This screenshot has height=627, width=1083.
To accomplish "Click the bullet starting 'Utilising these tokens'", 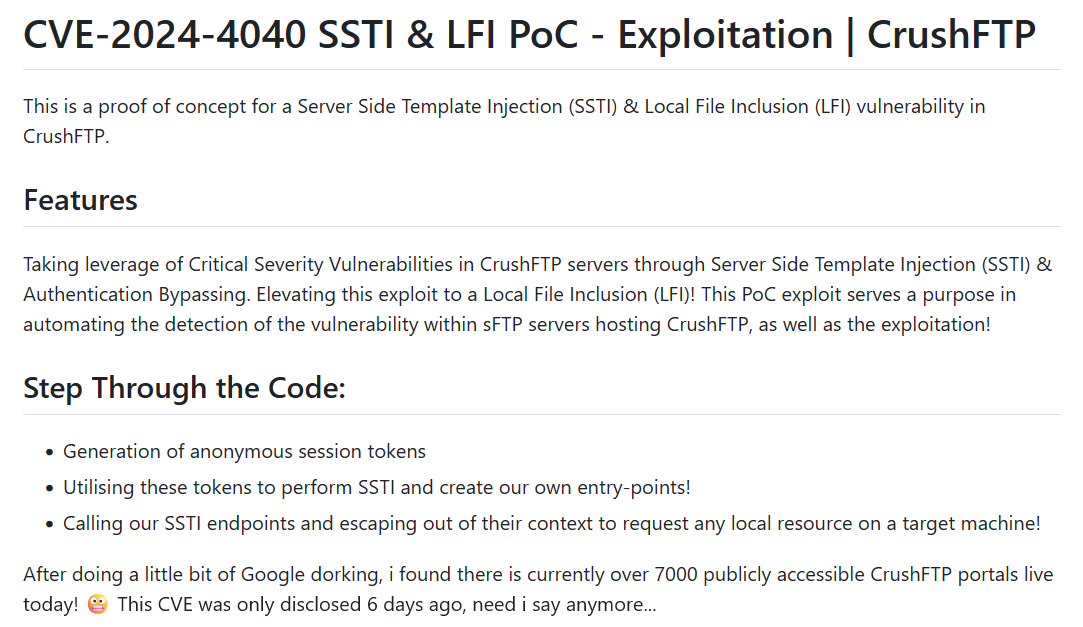I will pyautogui.click(x=376, y=488).
